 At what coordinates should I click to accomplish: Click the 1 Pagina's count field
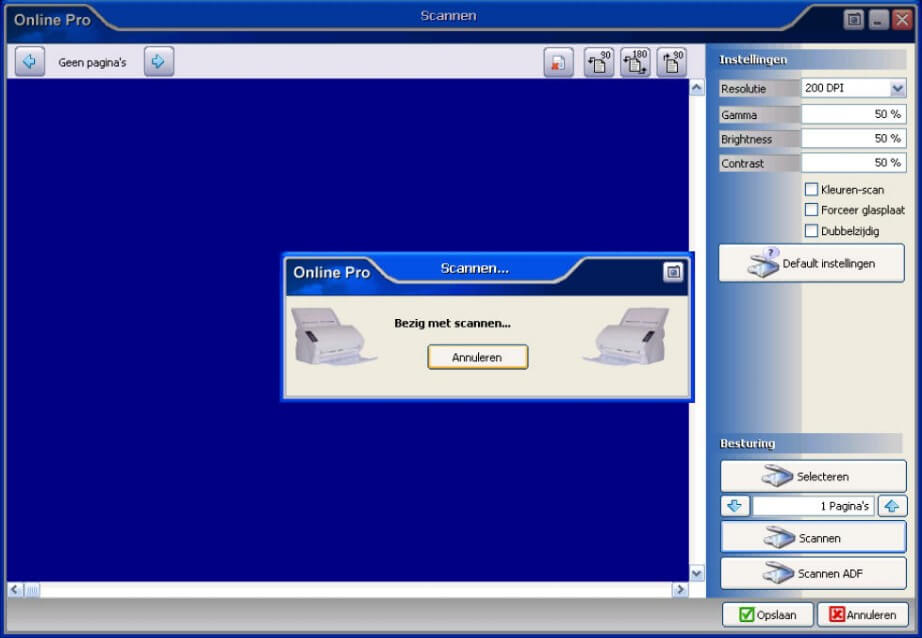(x=813, y=506)
